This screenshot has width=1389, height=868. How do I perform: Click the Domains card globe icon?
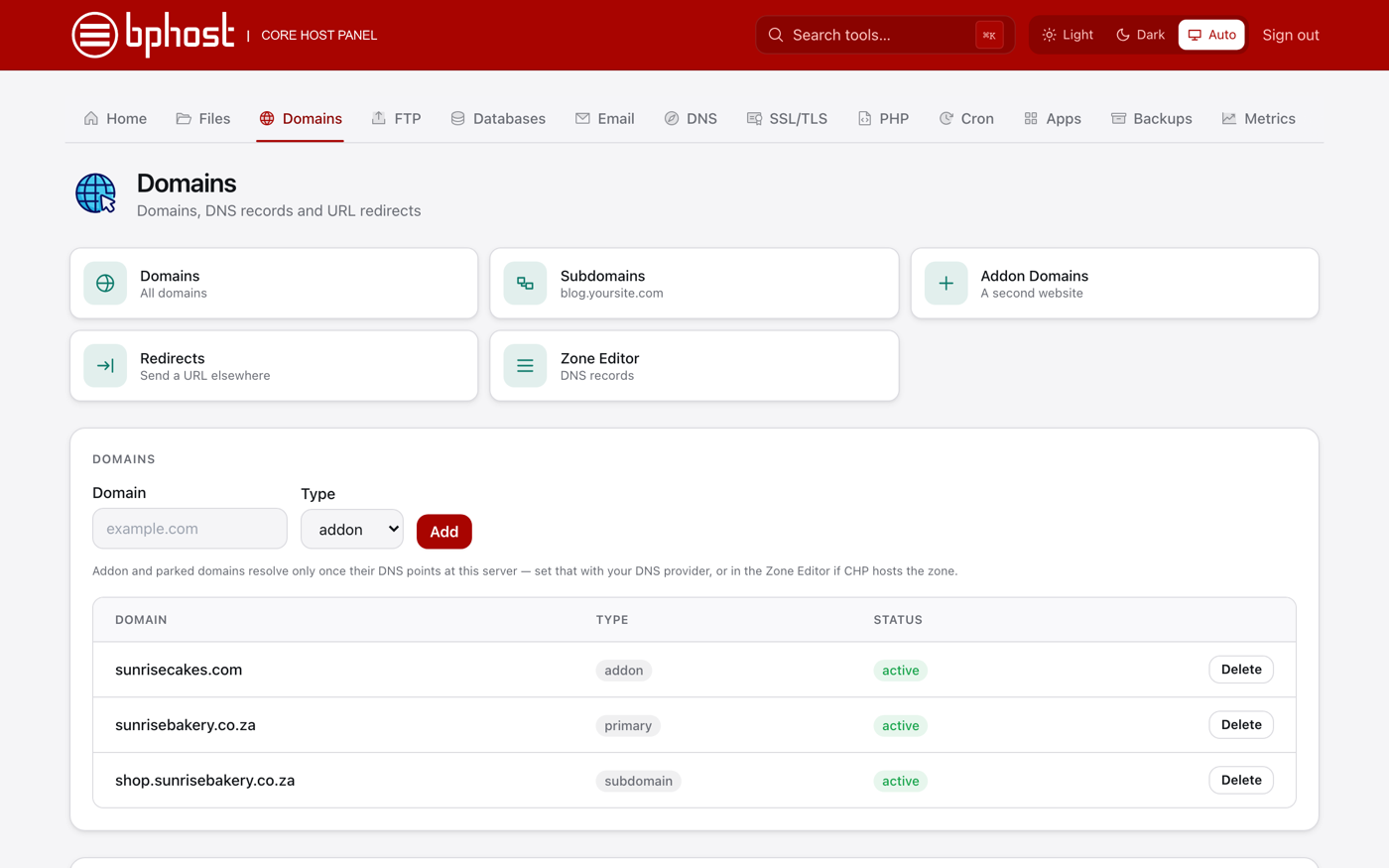(x=105, y=284)
